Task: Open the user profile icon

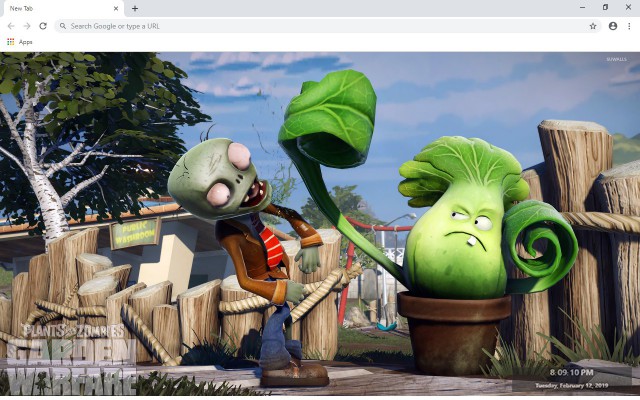Action: (613, 26)
